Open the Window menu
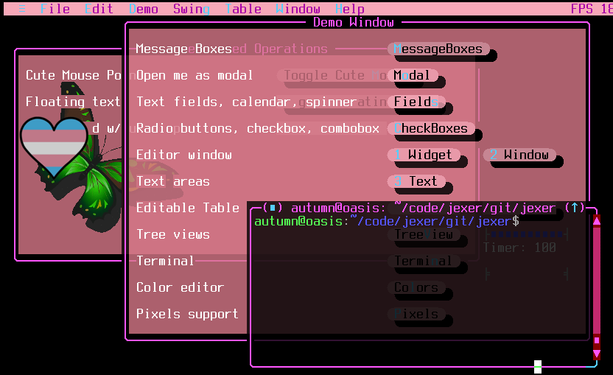The width and height of the screenshot is (613, 375). (x=298, y=9)
